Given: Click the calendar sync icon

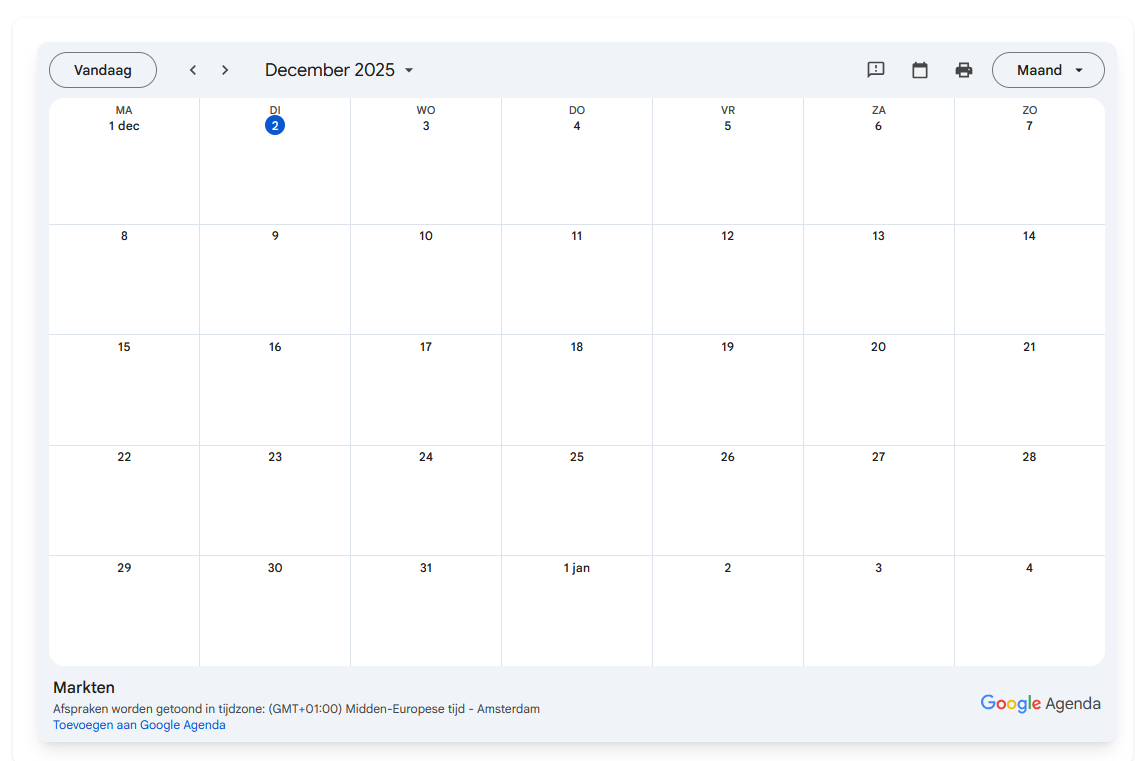Looking at the screenshot, I should click(920, 70).
